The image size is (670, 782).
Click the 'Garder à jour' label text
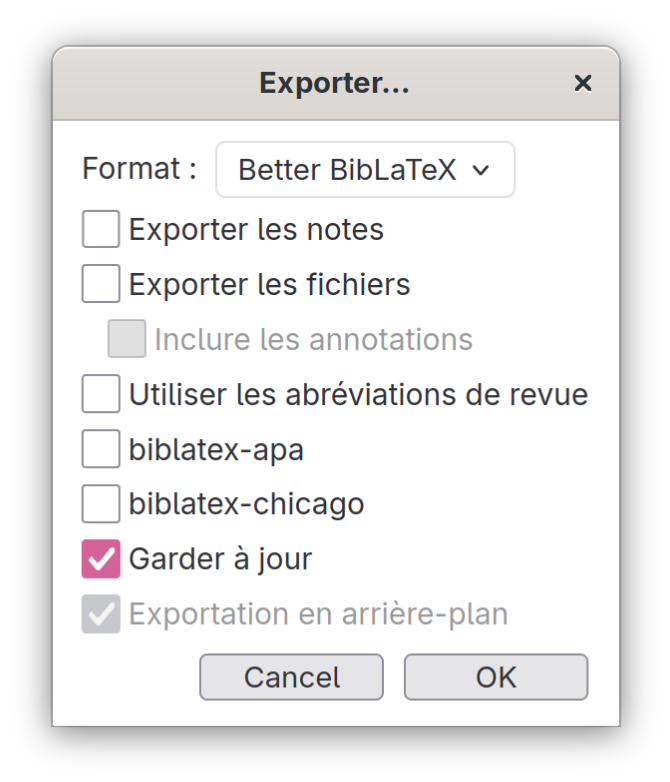coord(221,559)
